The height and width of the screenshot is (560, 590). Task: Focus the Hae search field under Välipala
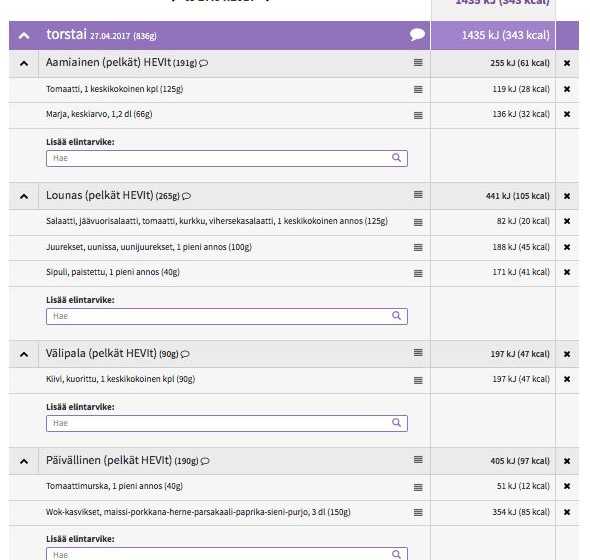(x=227, y=423)
